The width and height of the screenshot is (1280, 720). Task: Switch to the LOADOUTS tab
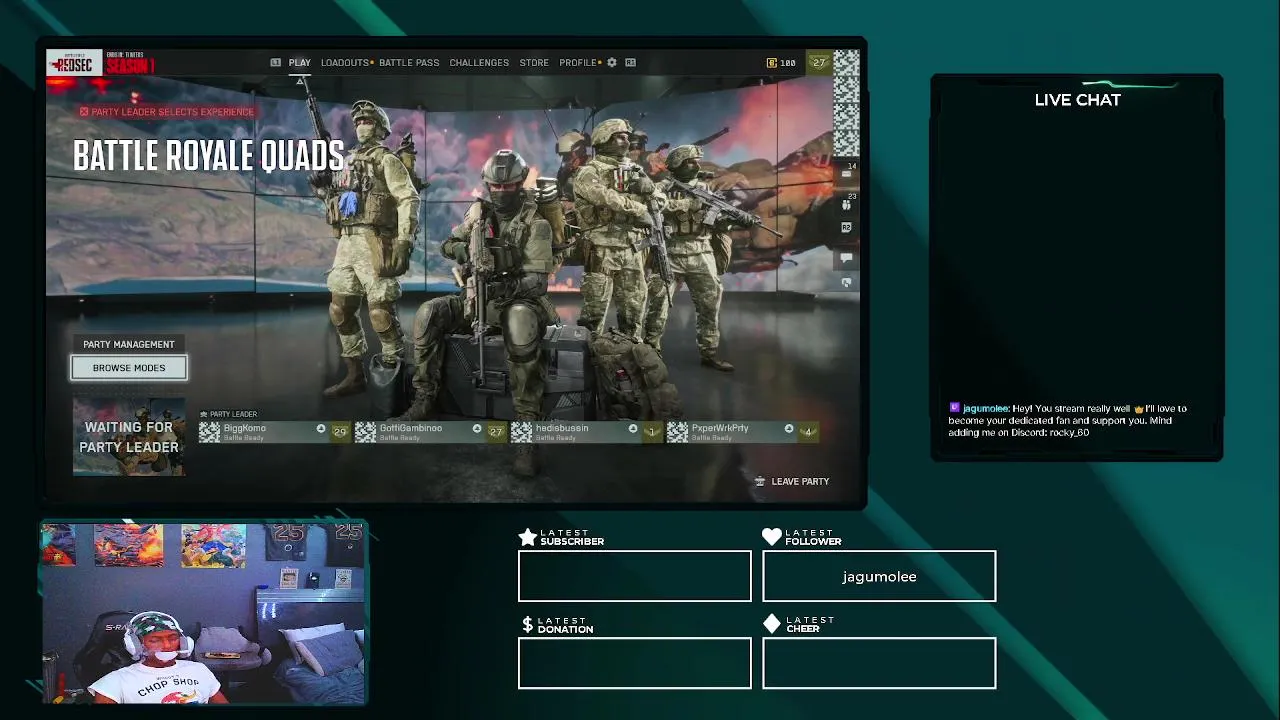click(345, 63)
